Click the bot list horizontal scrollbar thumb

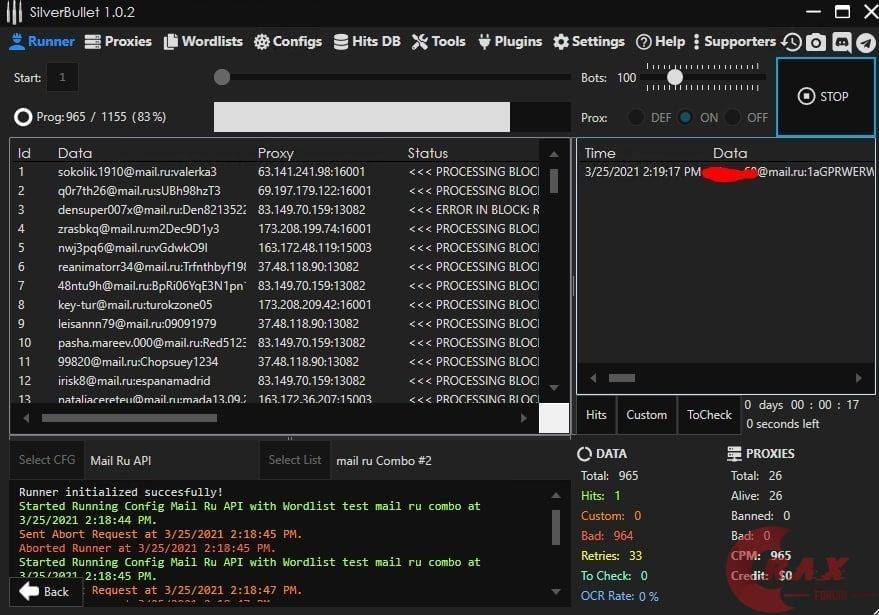pos(129,418)
